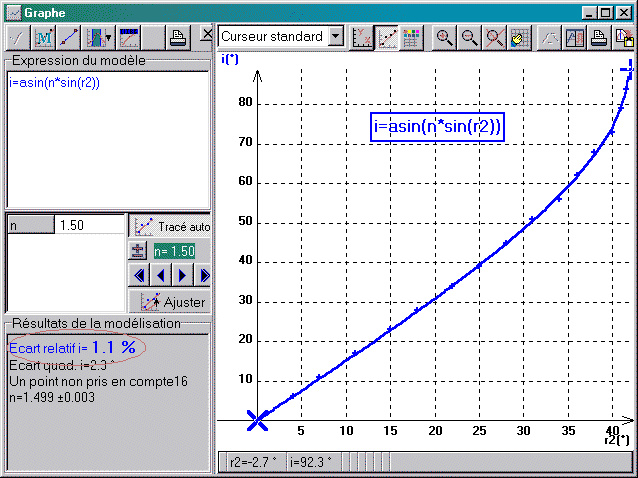
Task: Click the hand over grid icon
Action: (x=519, y=38)
